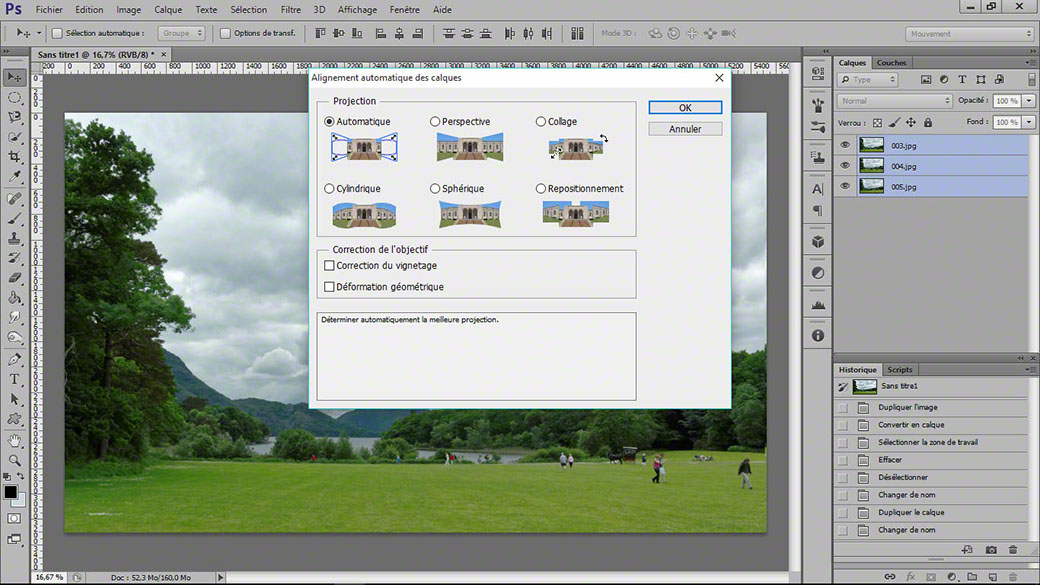Switch to the Couches tab
The width and height of the screenshot is (1040, 585).
click(x=891, y=62)
